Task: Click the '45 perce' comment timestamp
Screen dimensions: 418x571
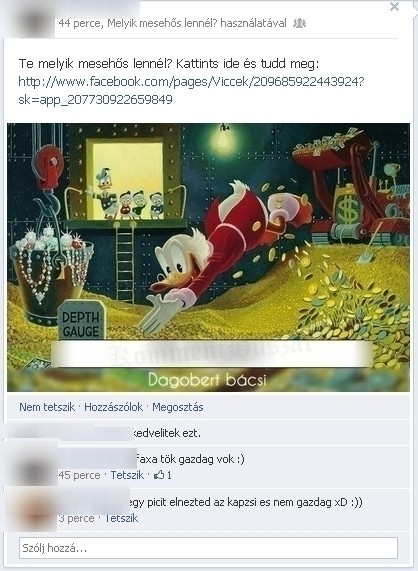Action: tap(79, 475)
